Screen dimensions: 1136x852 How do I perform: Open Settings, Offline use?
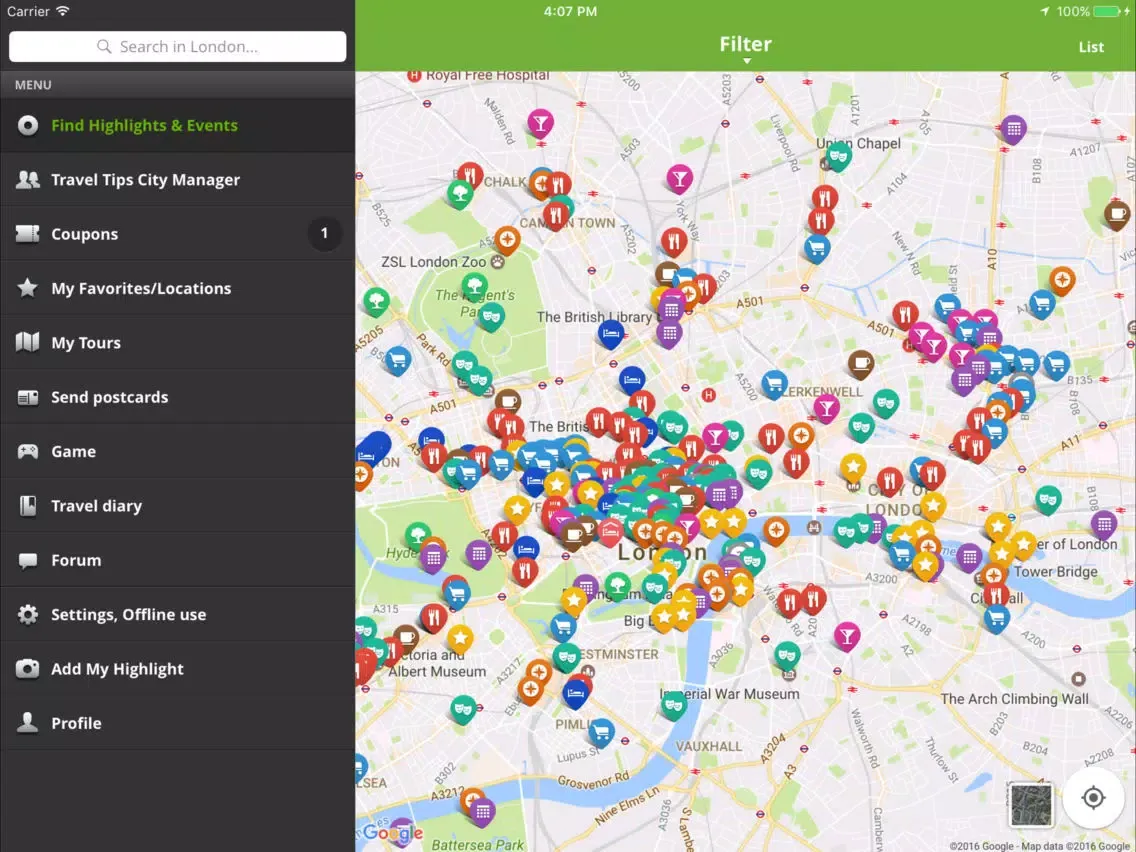click(178, 614)
